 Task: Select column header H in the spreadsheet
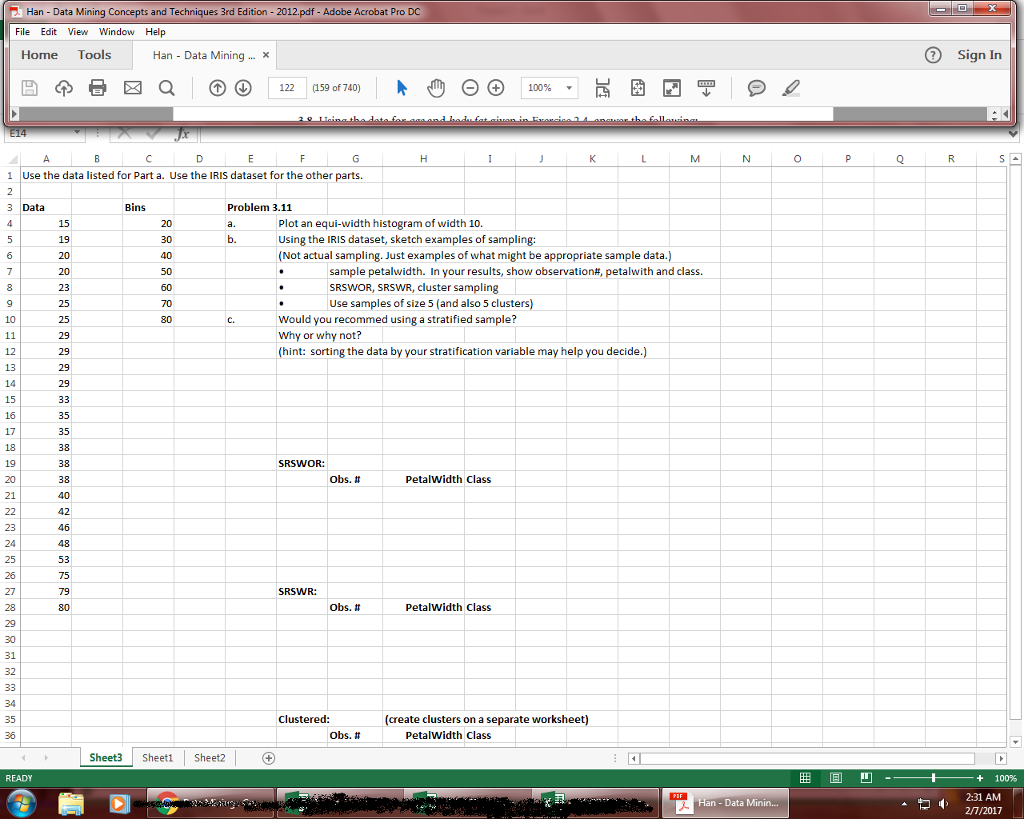click(424, 159)
